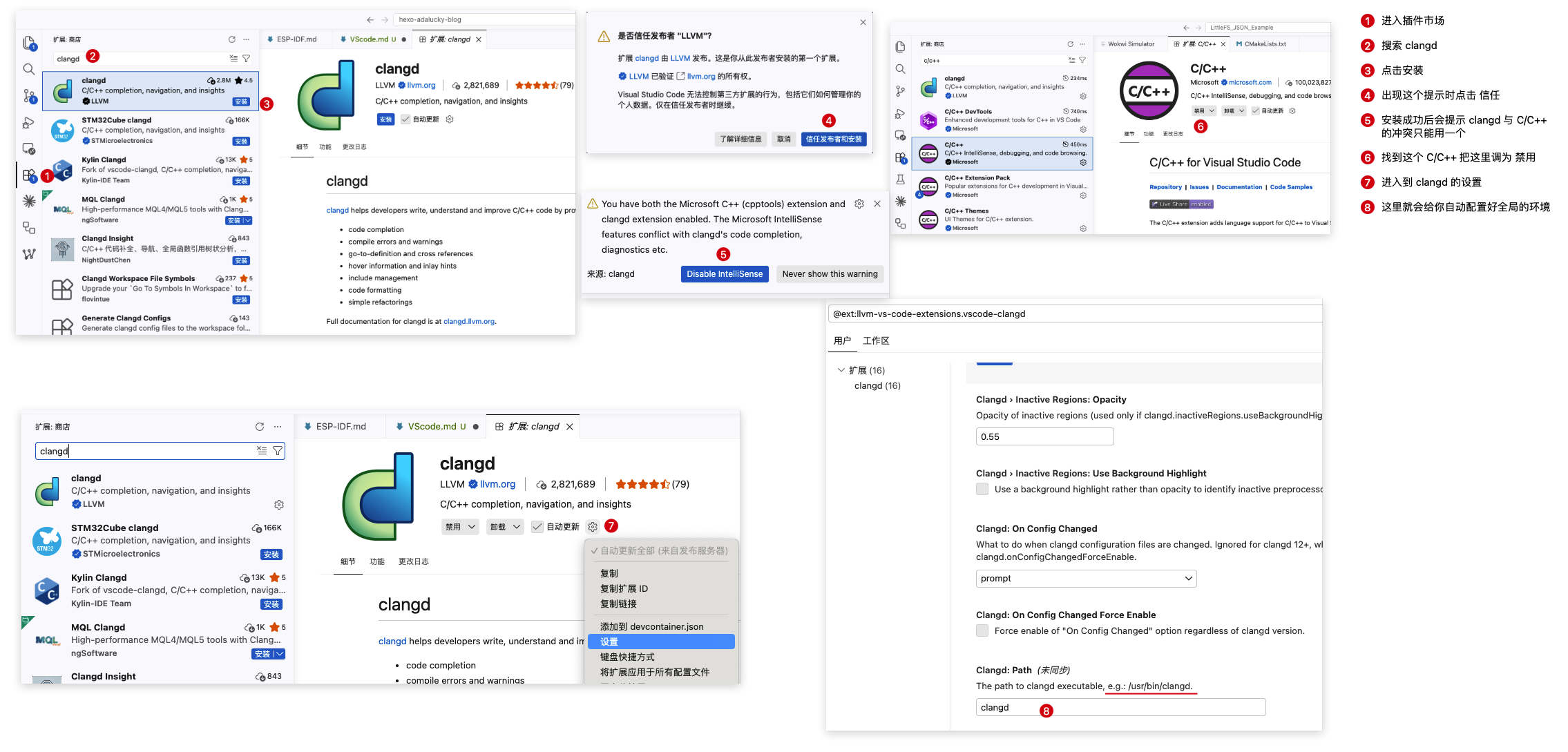Open Remote Explorer in the hexo-adalucky-blog window

tap(29, 148)
